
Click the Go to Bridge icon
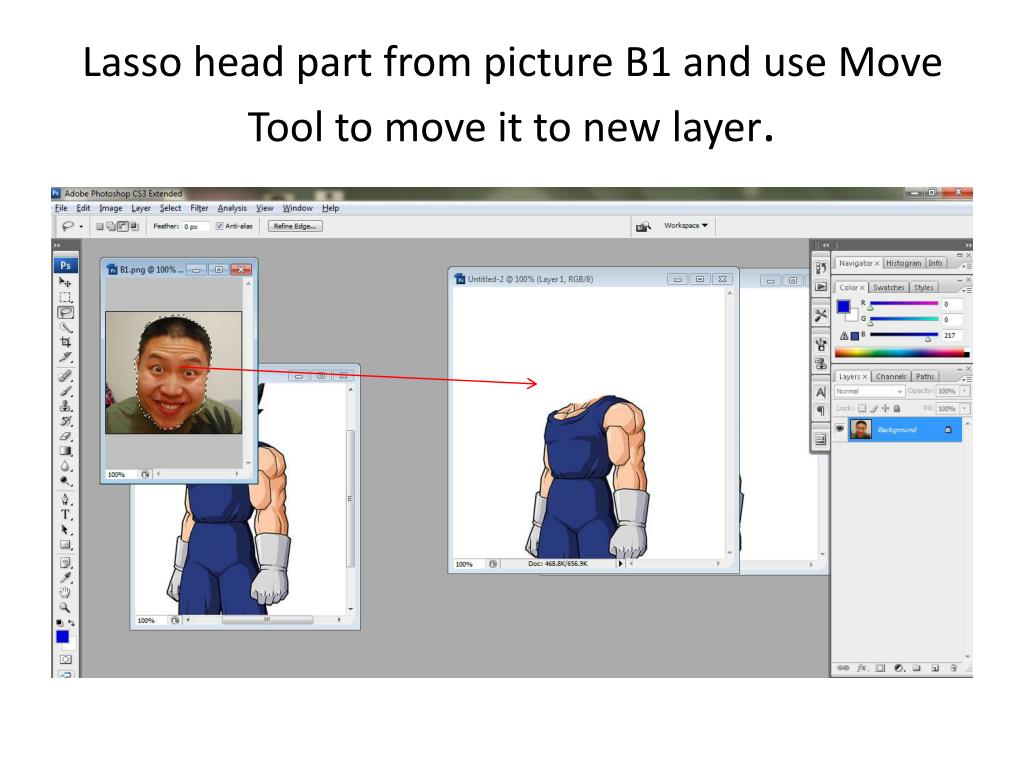(643, 227)
